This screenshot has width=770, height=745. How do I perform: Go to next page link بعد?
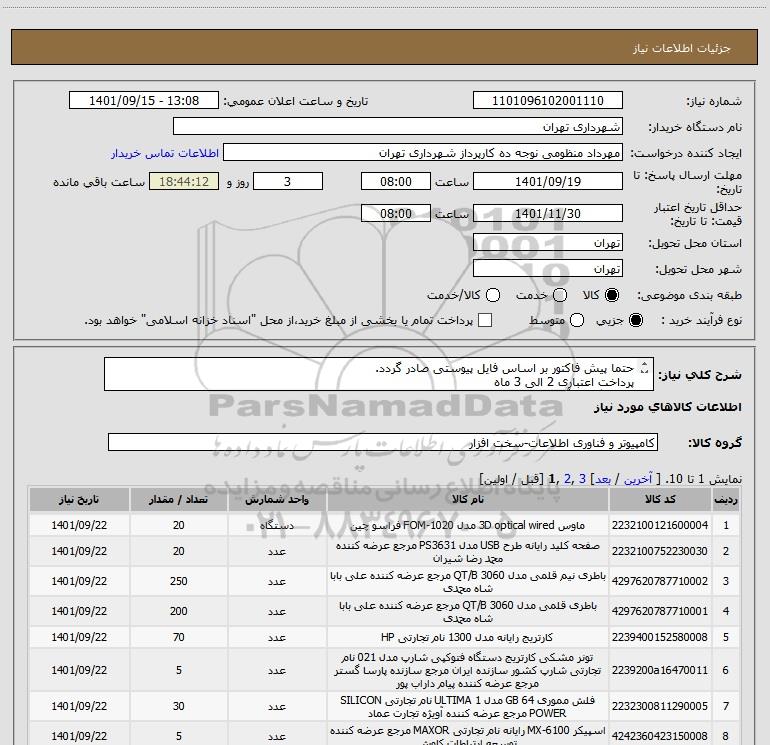point(603,479)
